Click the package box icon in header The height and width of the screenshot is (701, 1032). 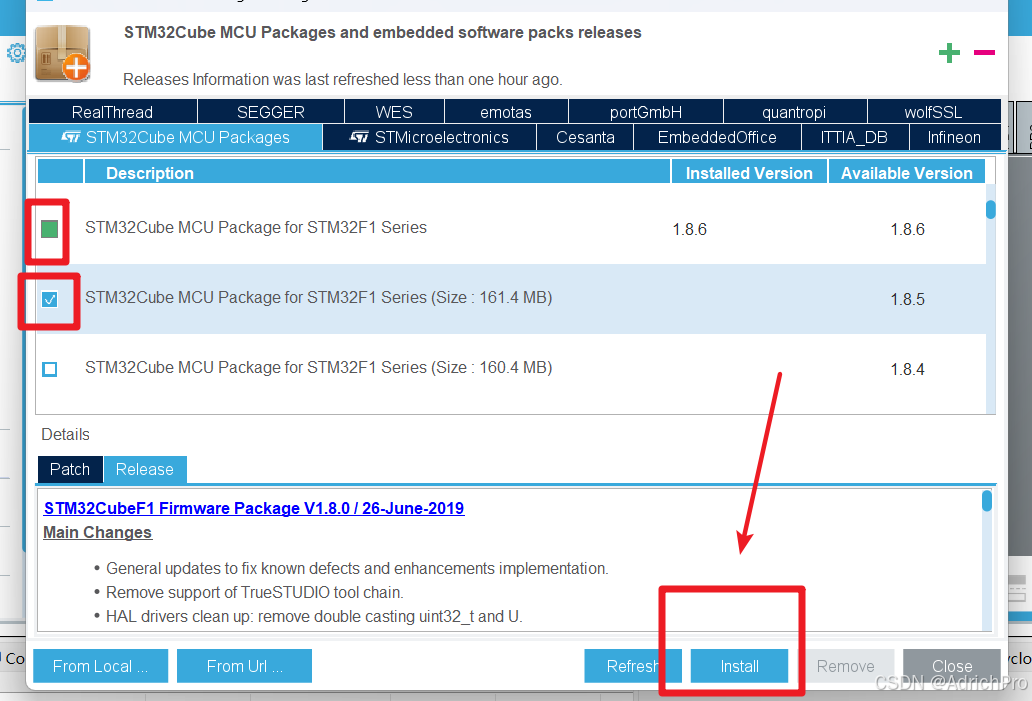tap(63, 53)
